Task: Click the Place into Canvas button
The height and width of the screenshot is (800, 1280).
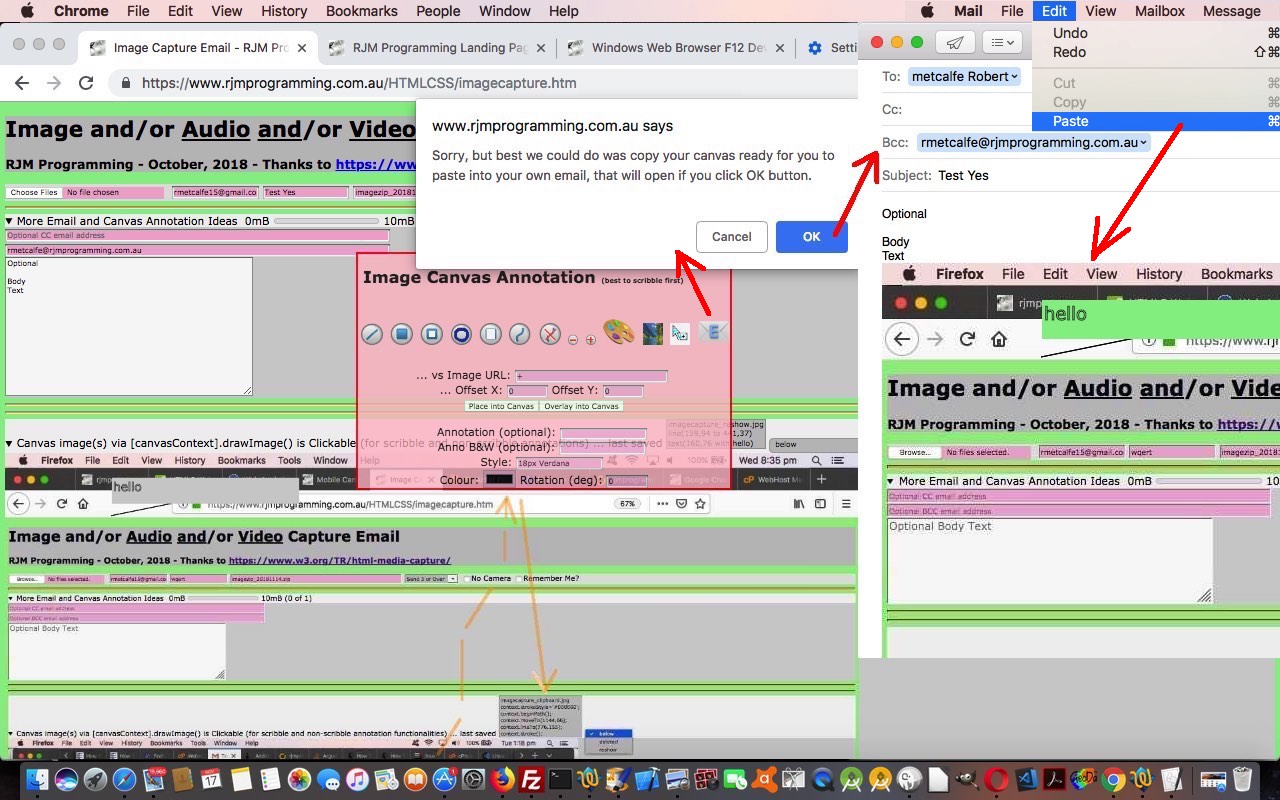Action: 501,406
